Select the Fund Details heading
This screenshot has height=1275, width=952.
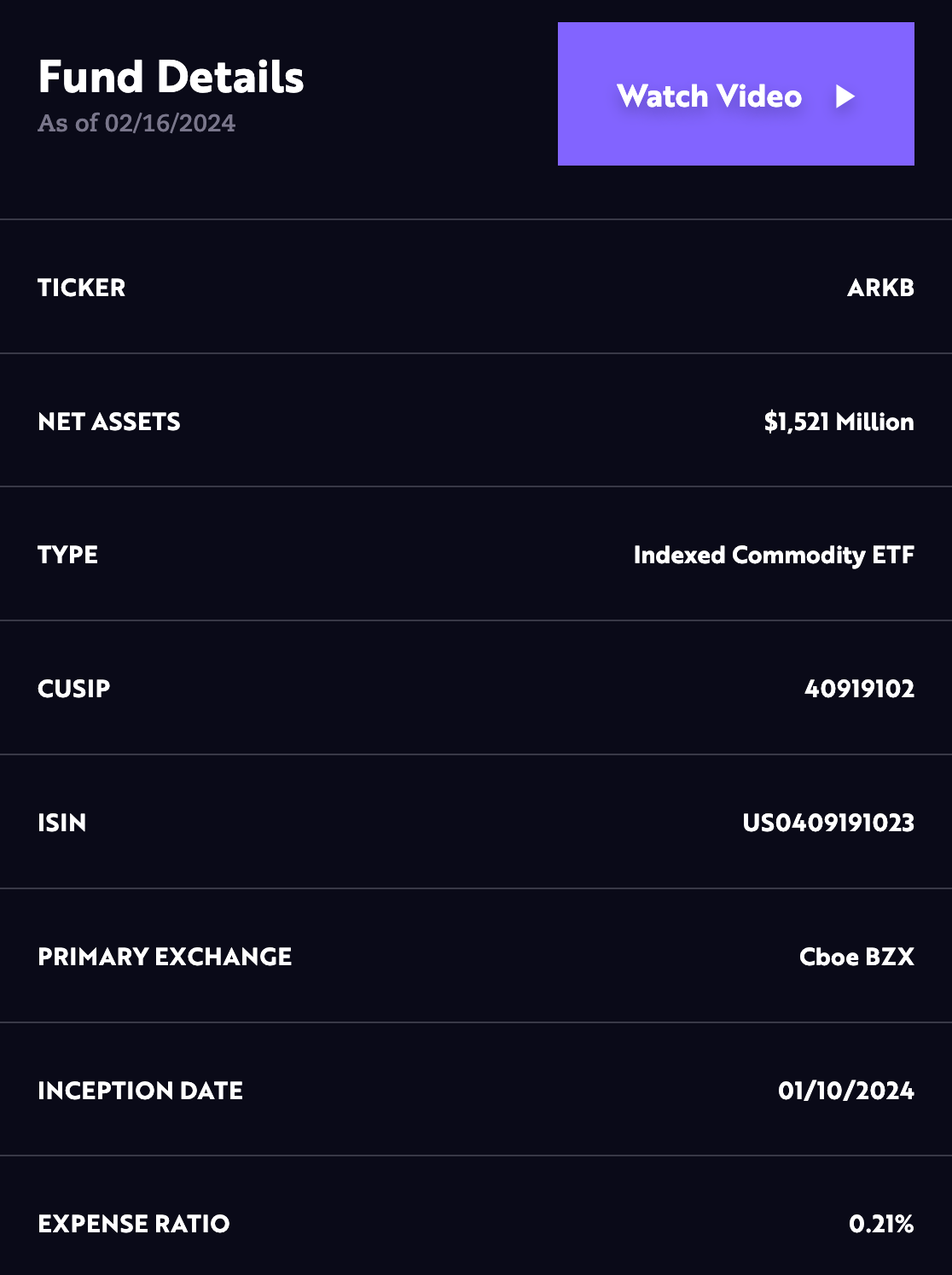click(x=171, y=77)
